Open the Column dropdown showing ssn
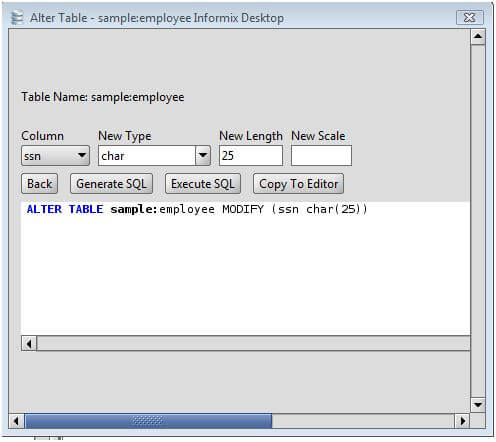The image size is (496, 442). 55,156
